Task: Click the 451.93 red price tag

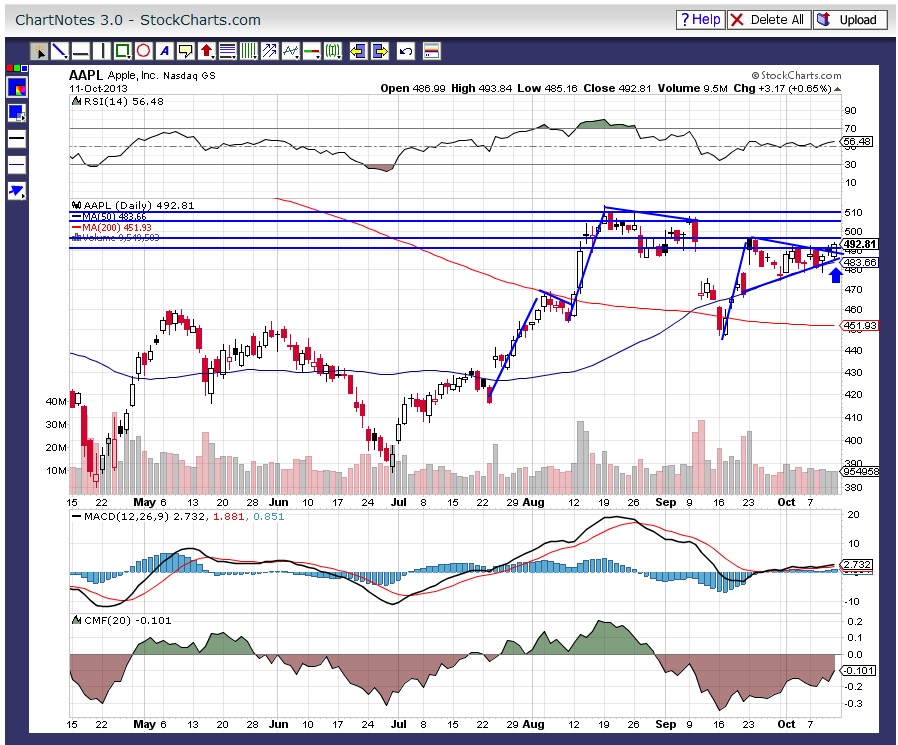Action: pos(860,325)
